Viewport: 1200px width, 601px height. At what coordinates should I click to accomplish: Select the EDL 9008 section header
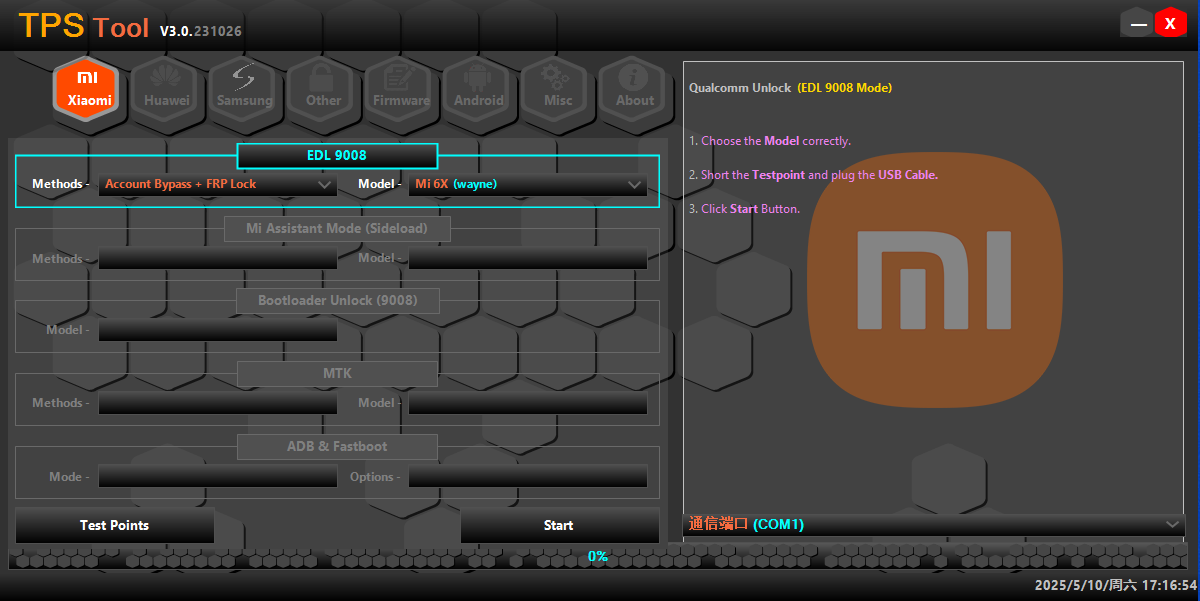tap(337, 156)
